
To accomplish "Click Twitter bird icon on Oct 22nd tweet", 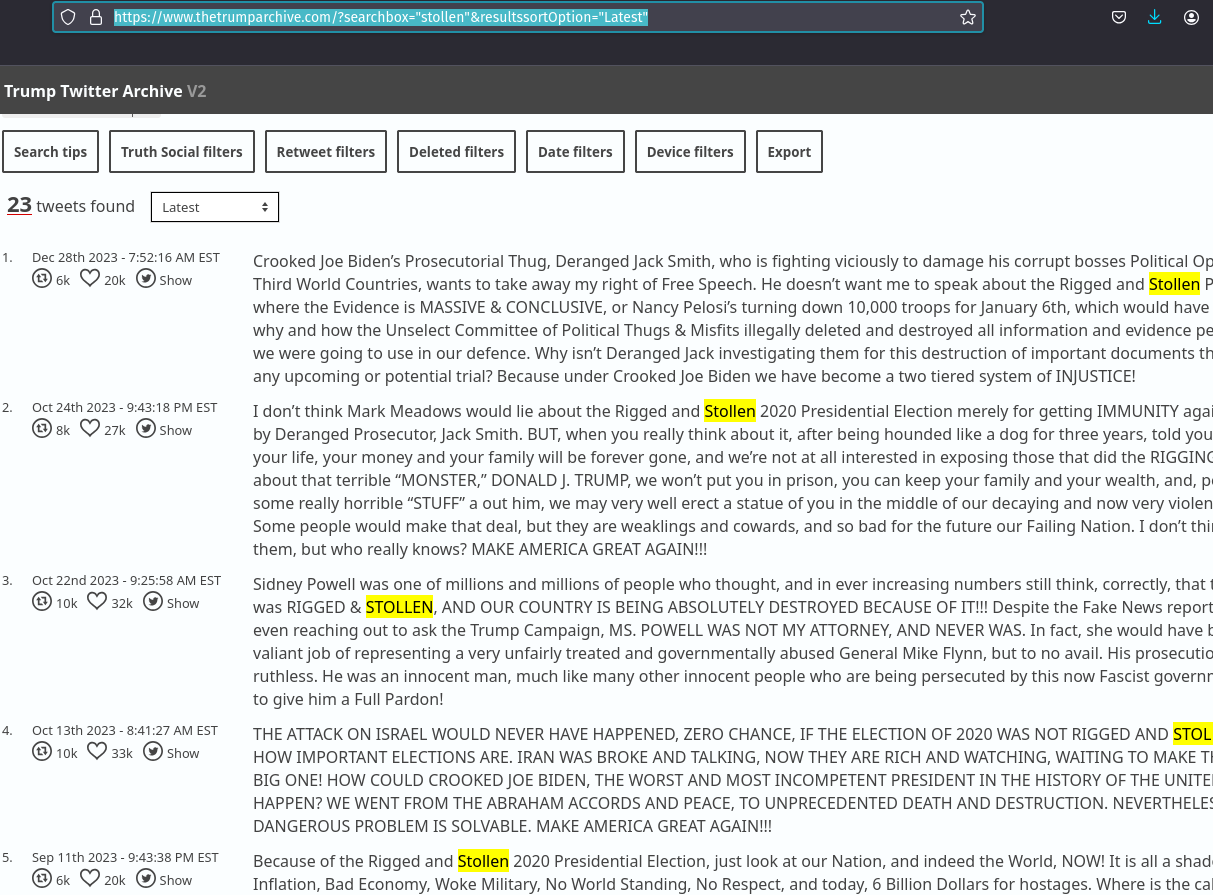I will (x=153, y=602).
